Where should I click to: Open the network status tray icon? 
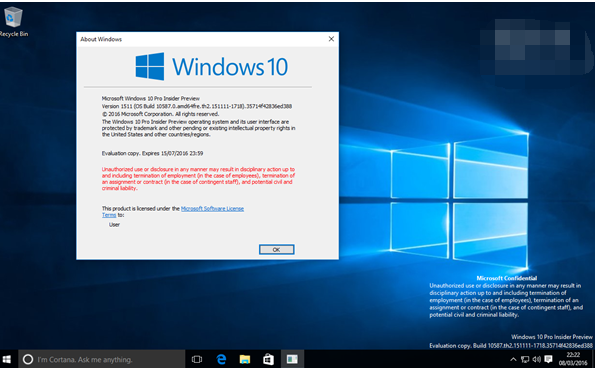click(x=525, y=359)
